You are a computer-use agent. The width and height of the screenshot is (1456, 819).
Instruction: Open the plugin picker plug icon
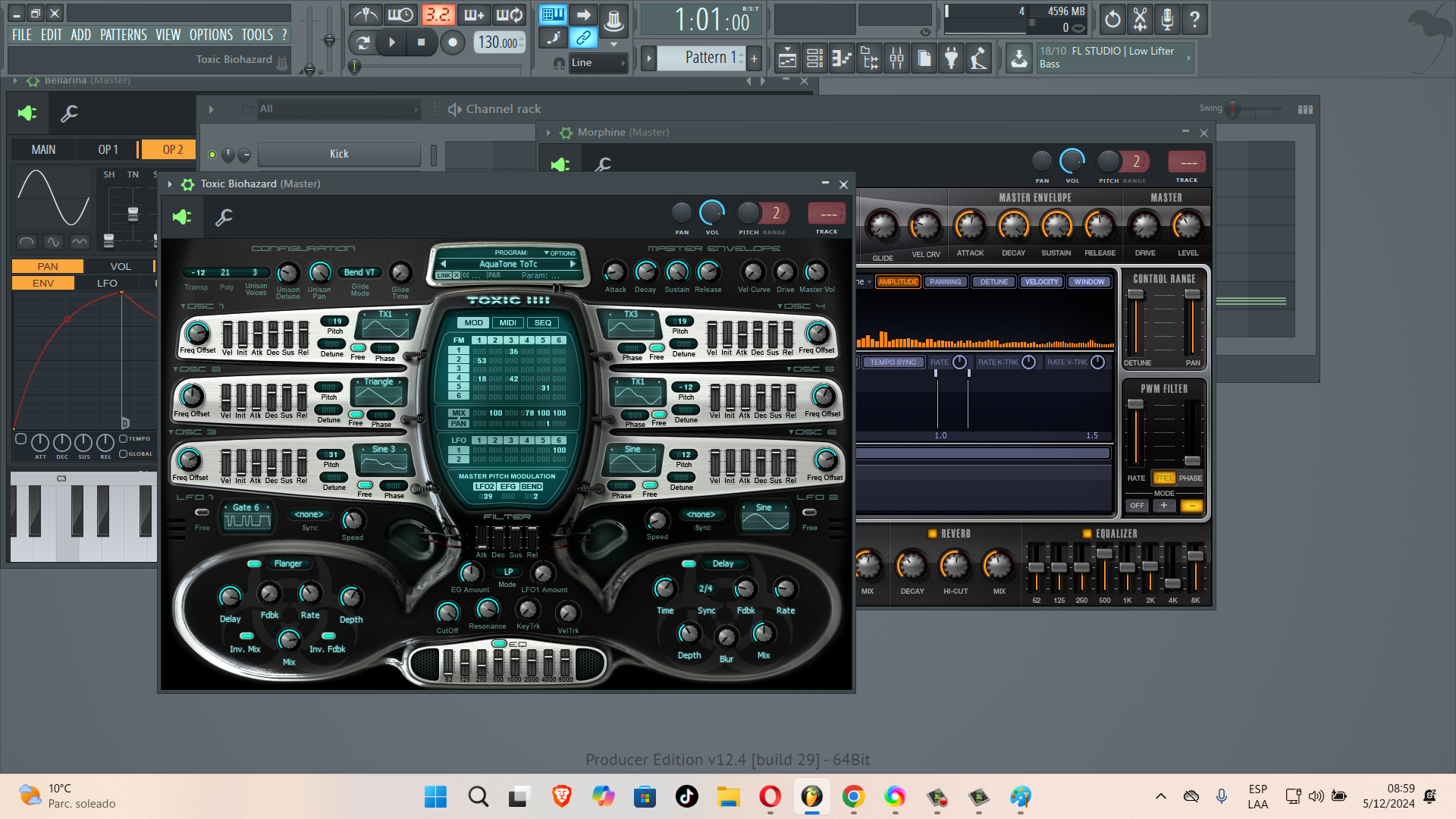tap(951, 58)
